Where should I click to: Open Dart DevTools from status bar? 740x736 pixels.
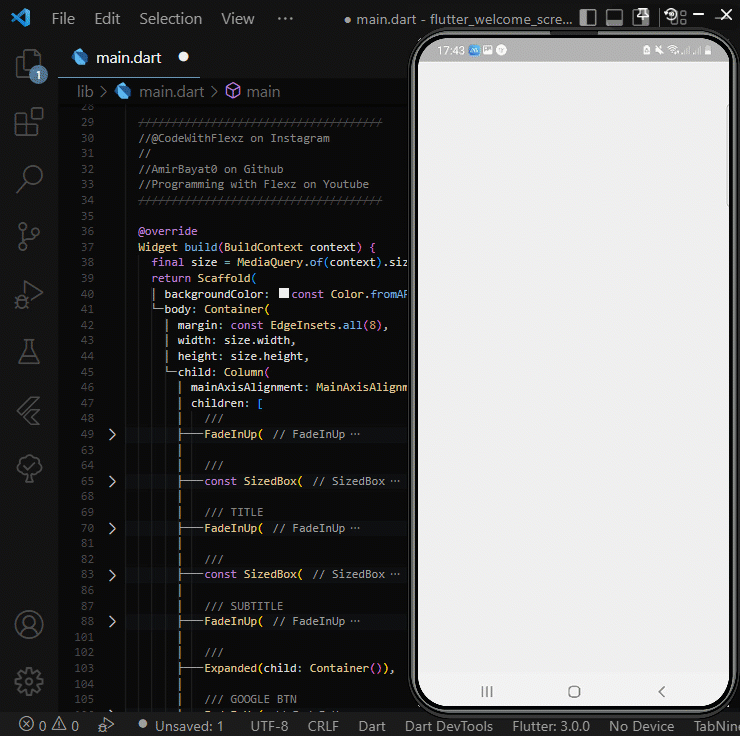point(448,726)
